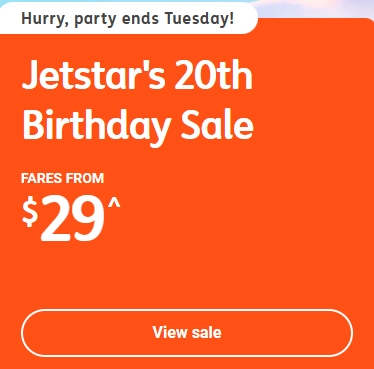The width and height of the screenshot is (374, 369).
Task: Select the FARES FROM label
Action: [62, 178]
